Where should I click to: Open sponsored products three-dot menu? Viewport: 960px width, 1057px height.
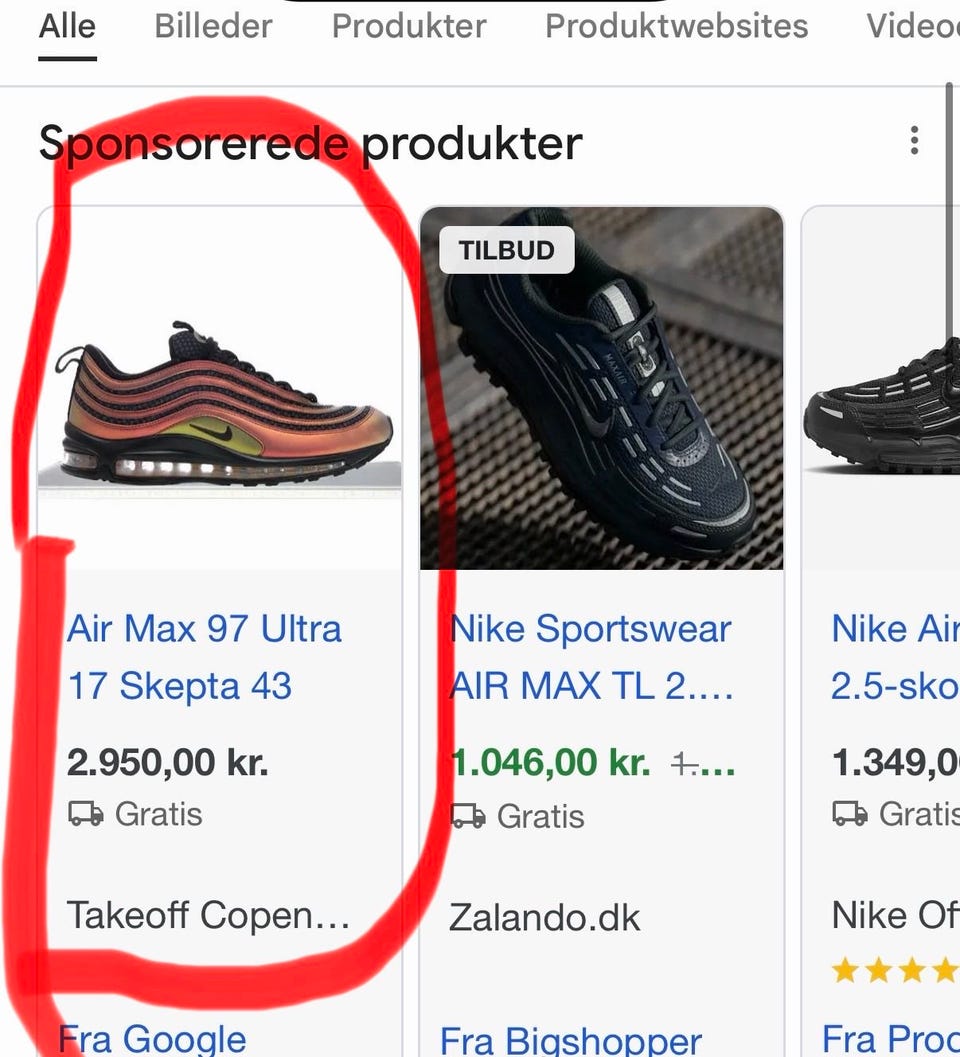(914, 141)
